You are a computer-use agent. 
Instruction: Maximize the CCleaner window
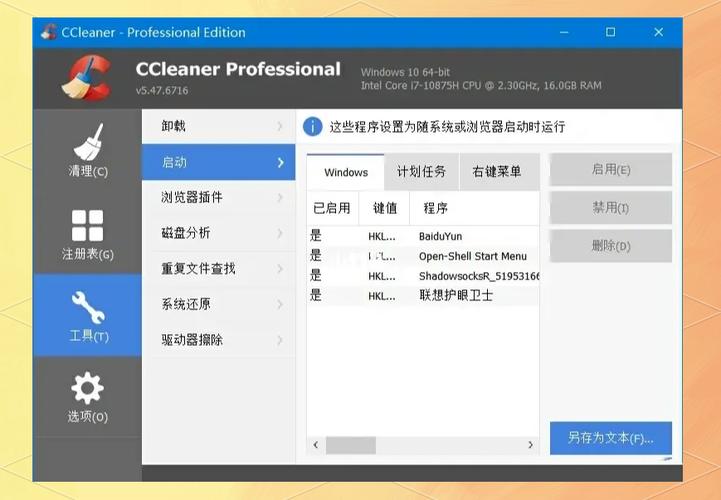(611, 32)
